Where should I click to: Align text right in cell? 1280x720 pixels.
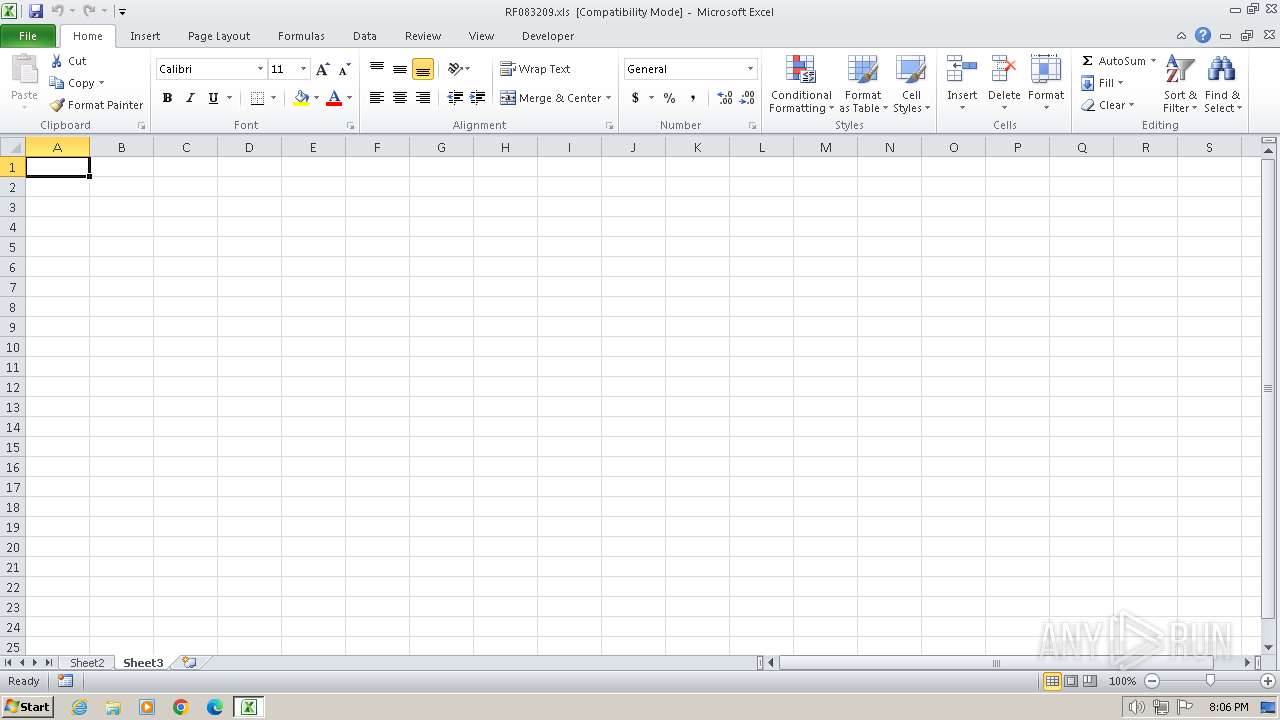pyautogui.click(x=423, y=98)
